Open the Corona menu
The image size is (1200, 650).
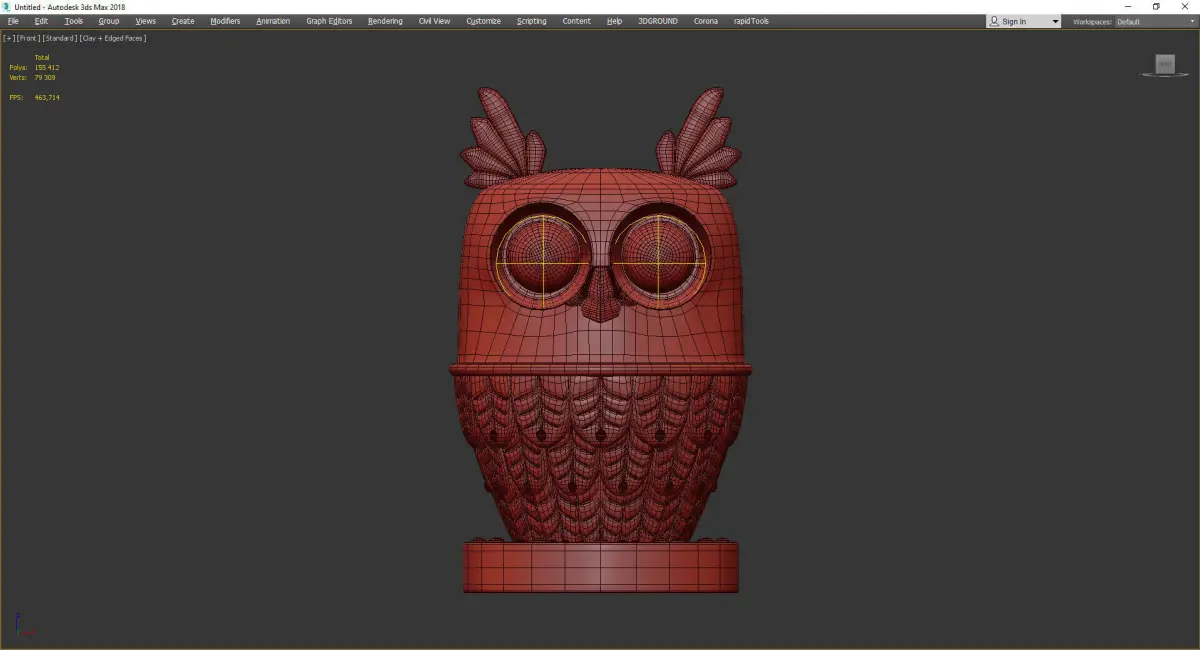click(706, 21)
